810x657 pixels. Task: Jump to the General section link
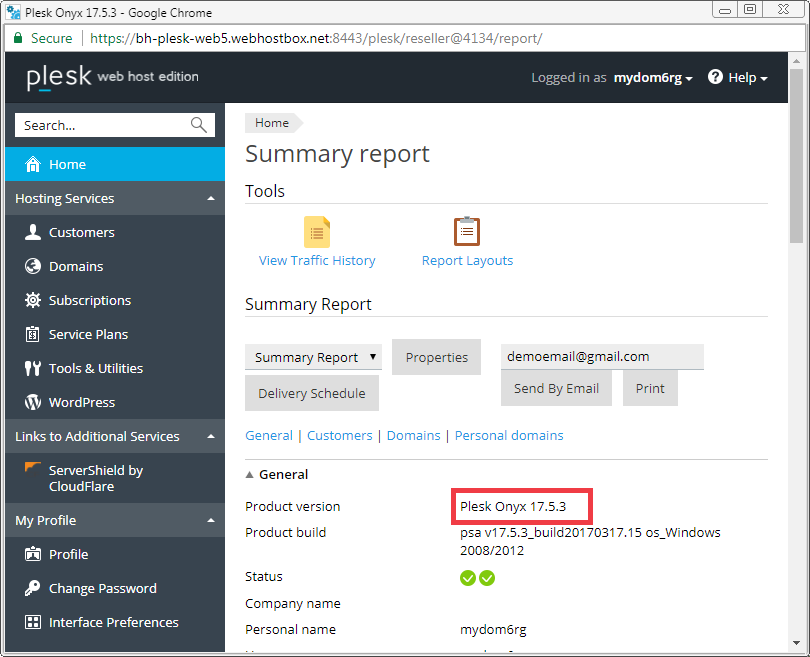[269, 435]
